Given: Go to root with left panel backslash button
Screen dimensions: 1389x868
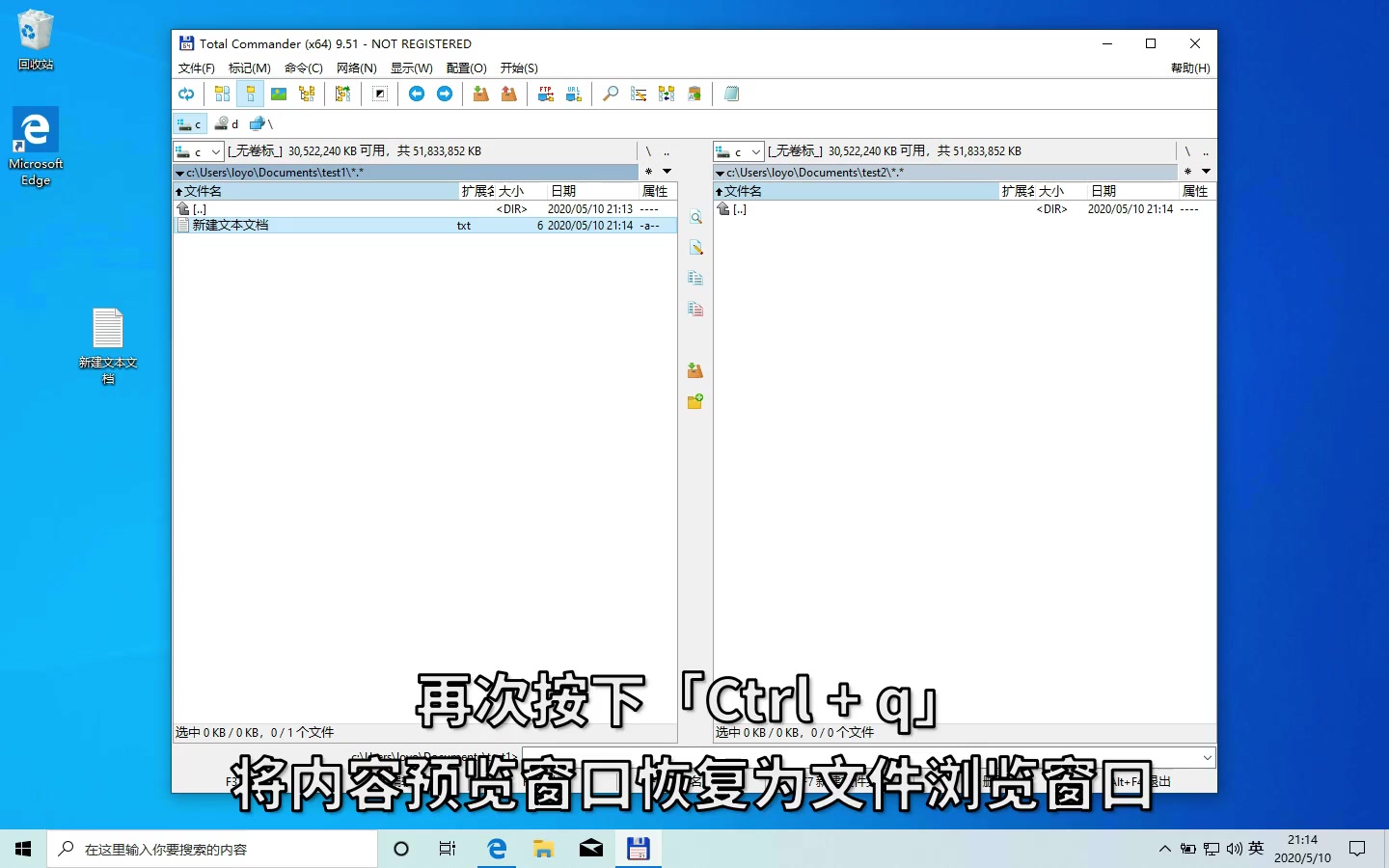Looking at the screenshot, I should pyautogui.click(x=648, y=151).
